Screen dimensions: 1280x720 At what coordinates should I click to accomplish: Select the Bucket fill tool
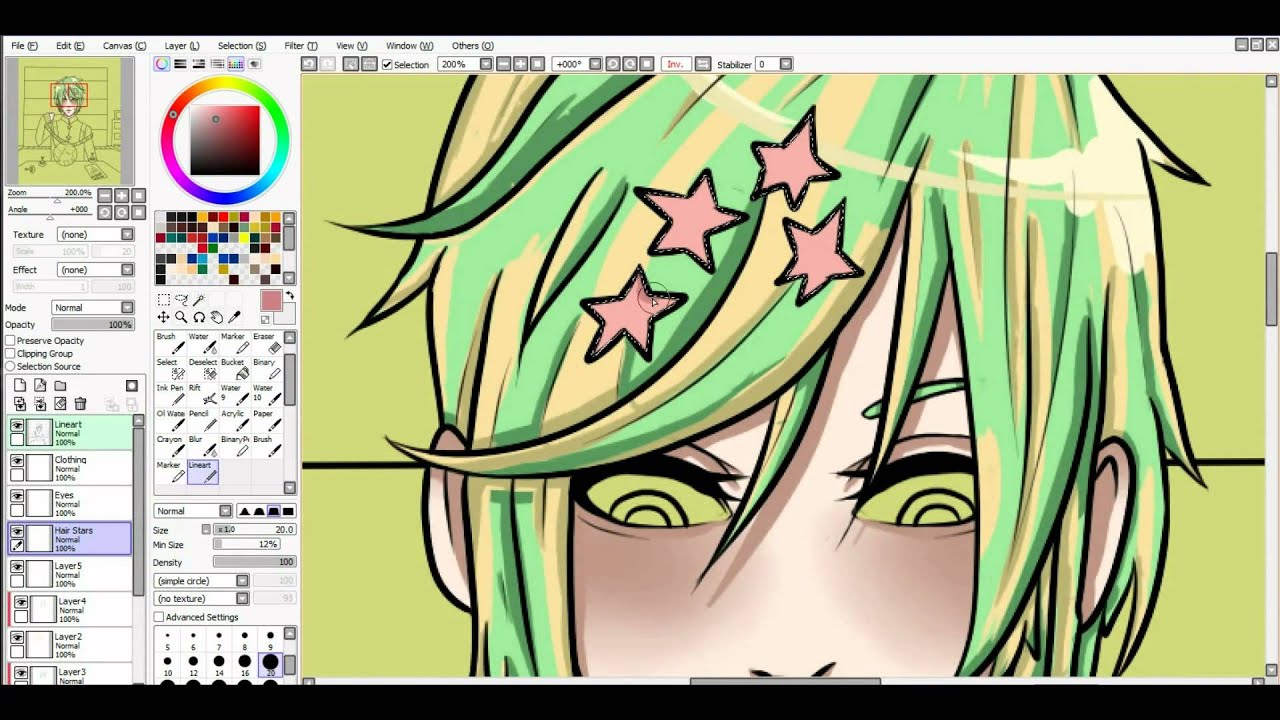(x=234, y=369)
